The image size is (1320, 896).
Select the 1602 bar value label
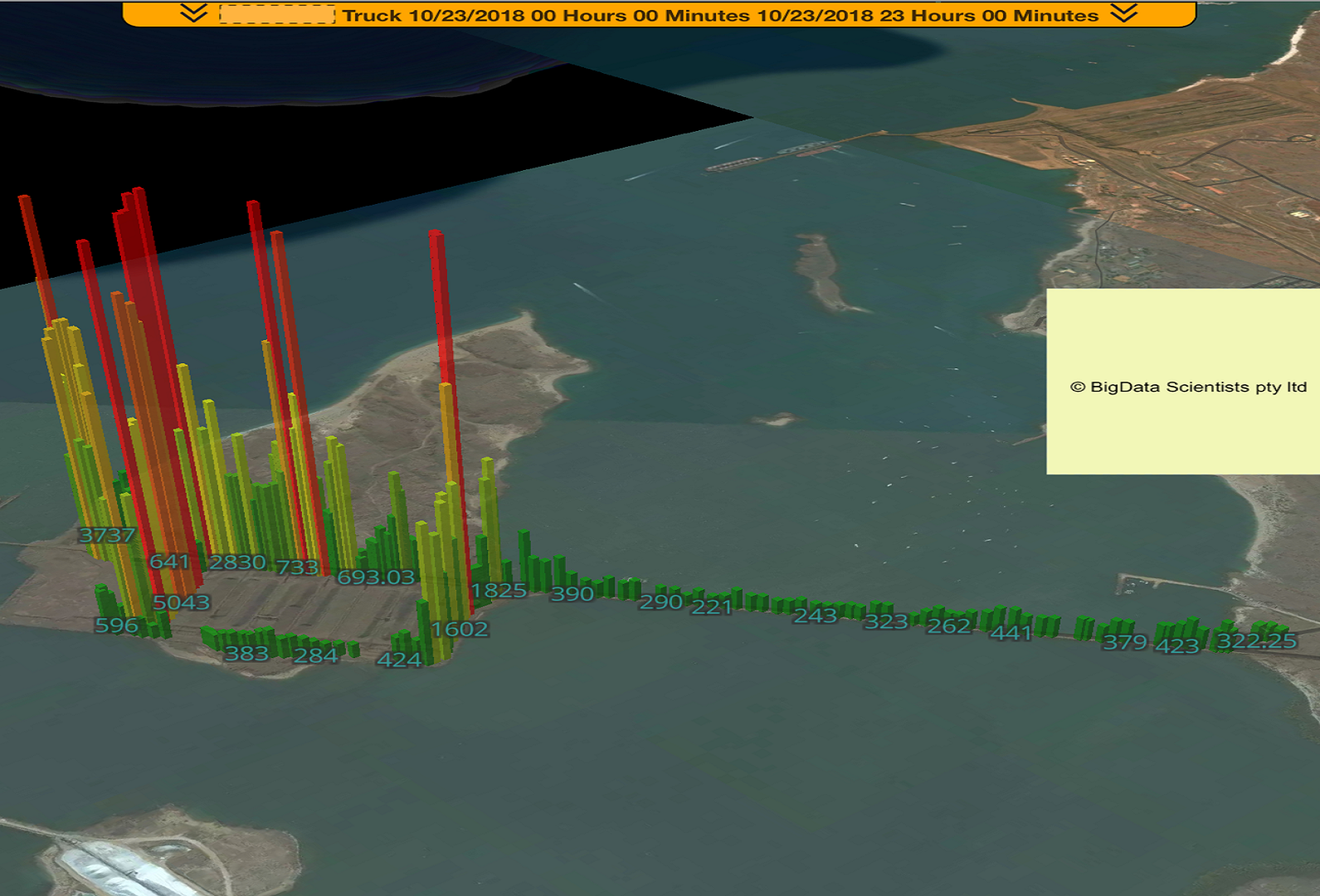click(x=460, y=629)
